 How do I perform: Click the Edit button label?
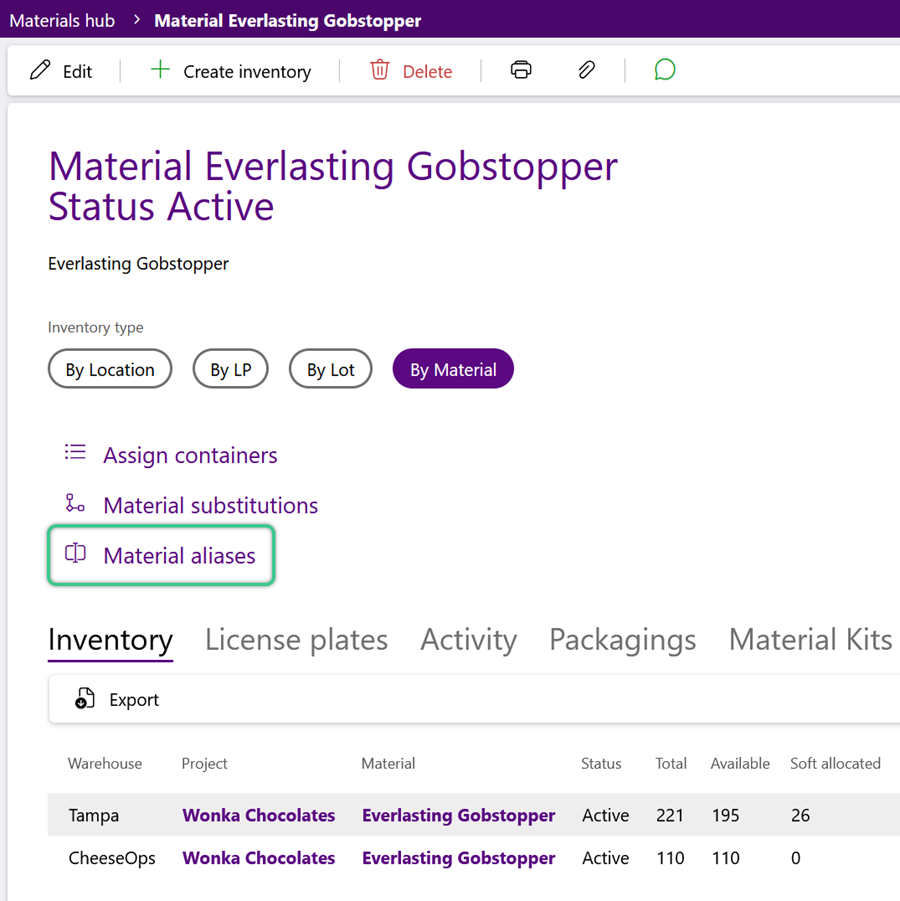pos(78,72)
